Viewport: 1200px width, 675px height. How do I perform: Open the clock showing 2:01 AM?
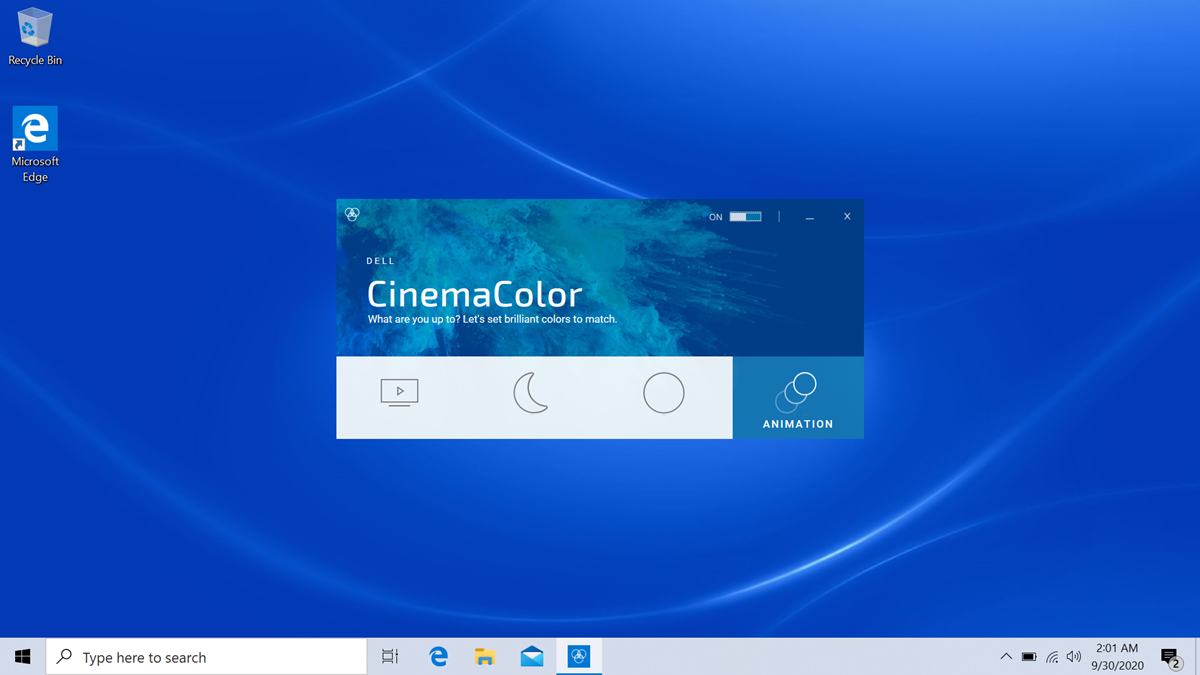(1117, 657)
